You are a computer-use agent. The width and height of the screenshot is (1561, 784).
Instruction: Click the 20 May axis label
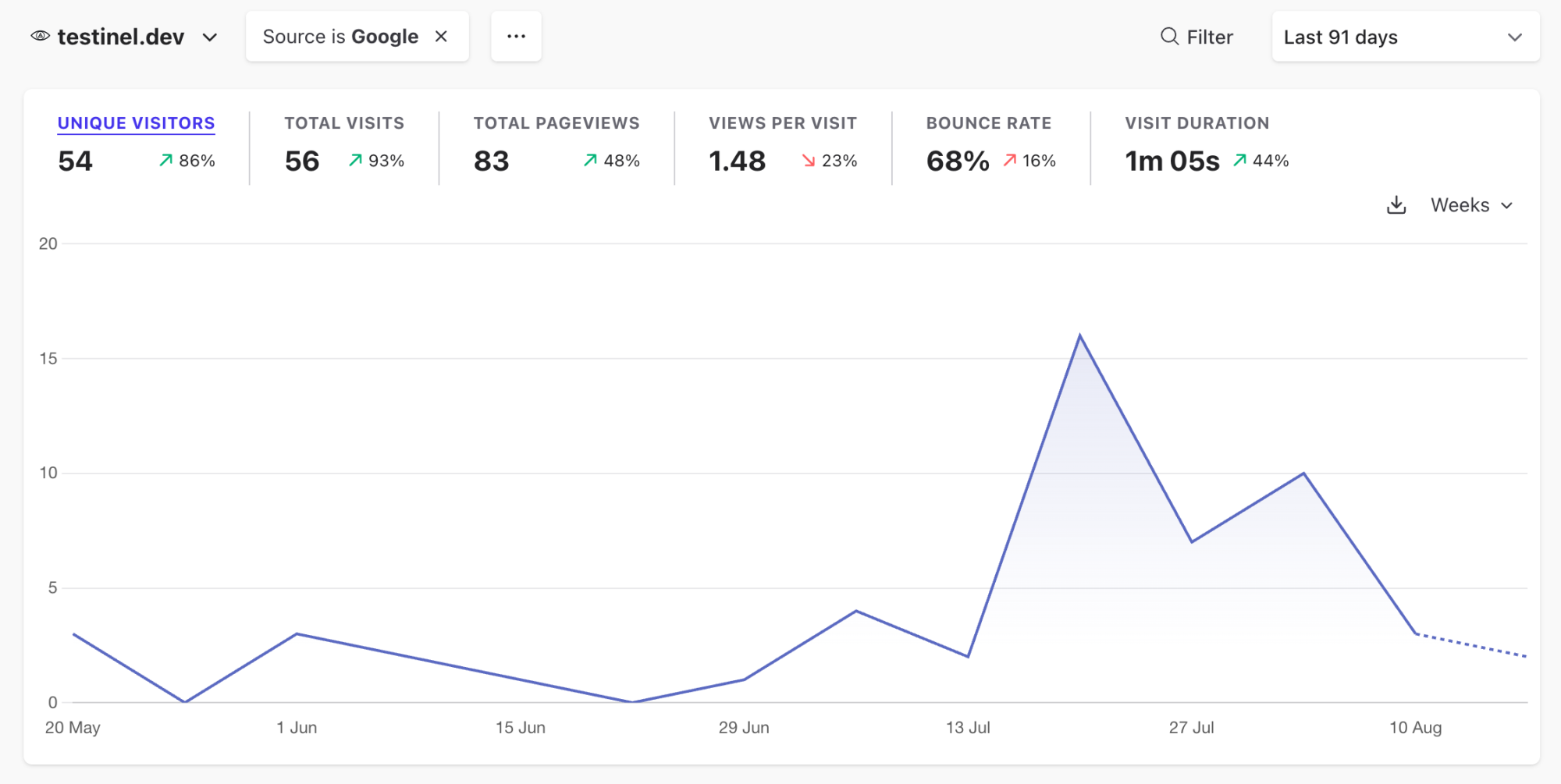tap(73, 728)
